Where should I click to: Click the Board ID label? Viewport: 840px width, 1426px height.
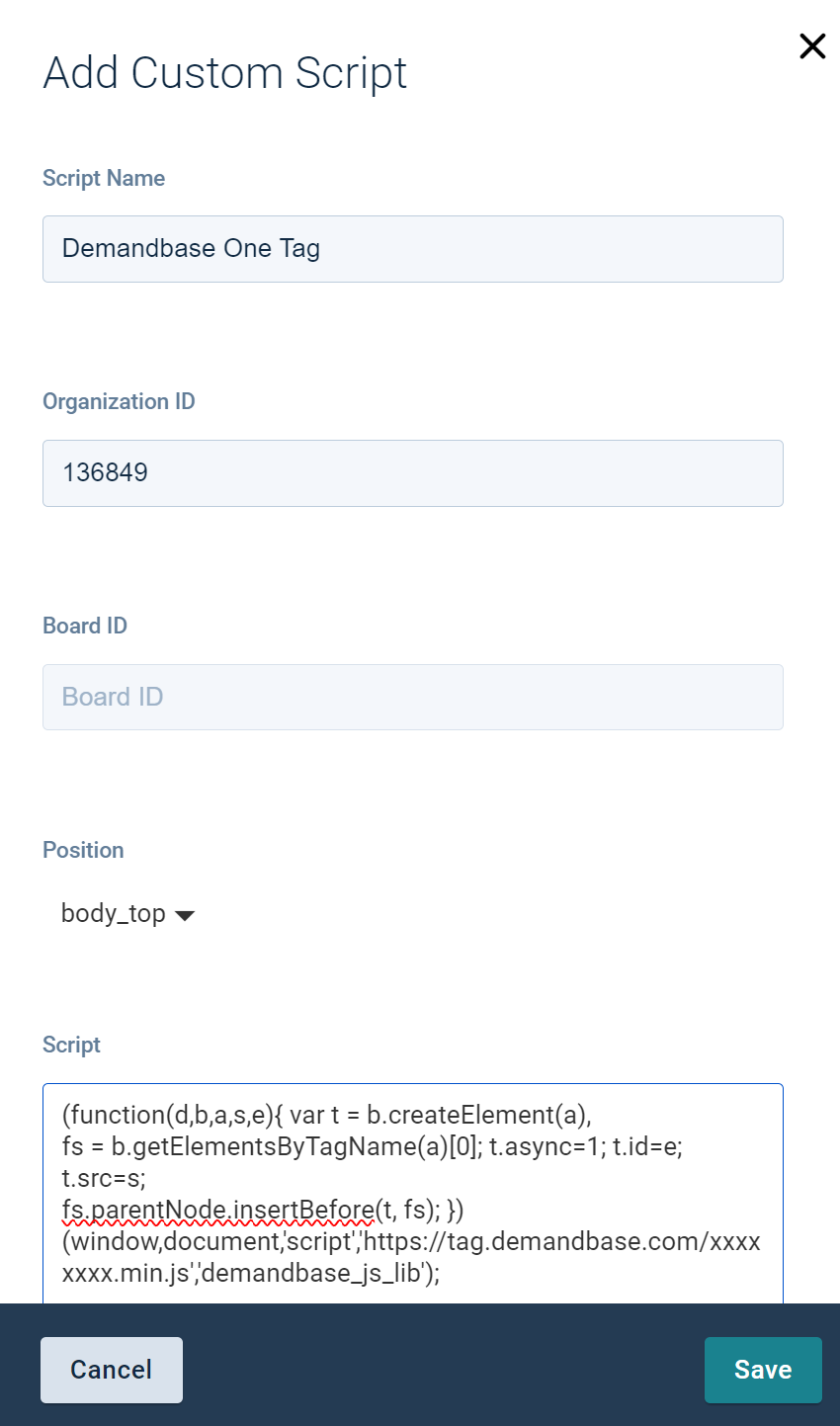tap(85, 627)
